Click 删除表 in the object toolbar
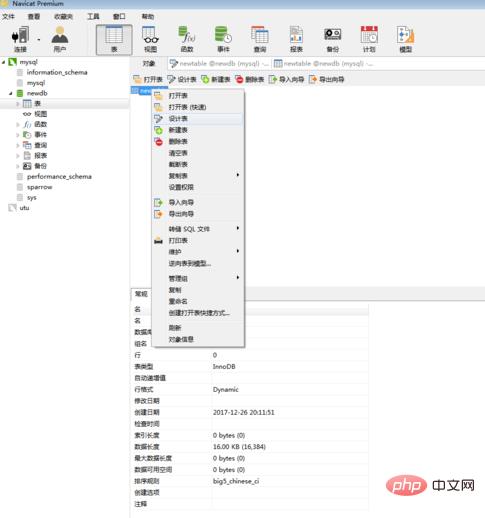This screenshot has width=485, height=518. (x=250, y=79)
